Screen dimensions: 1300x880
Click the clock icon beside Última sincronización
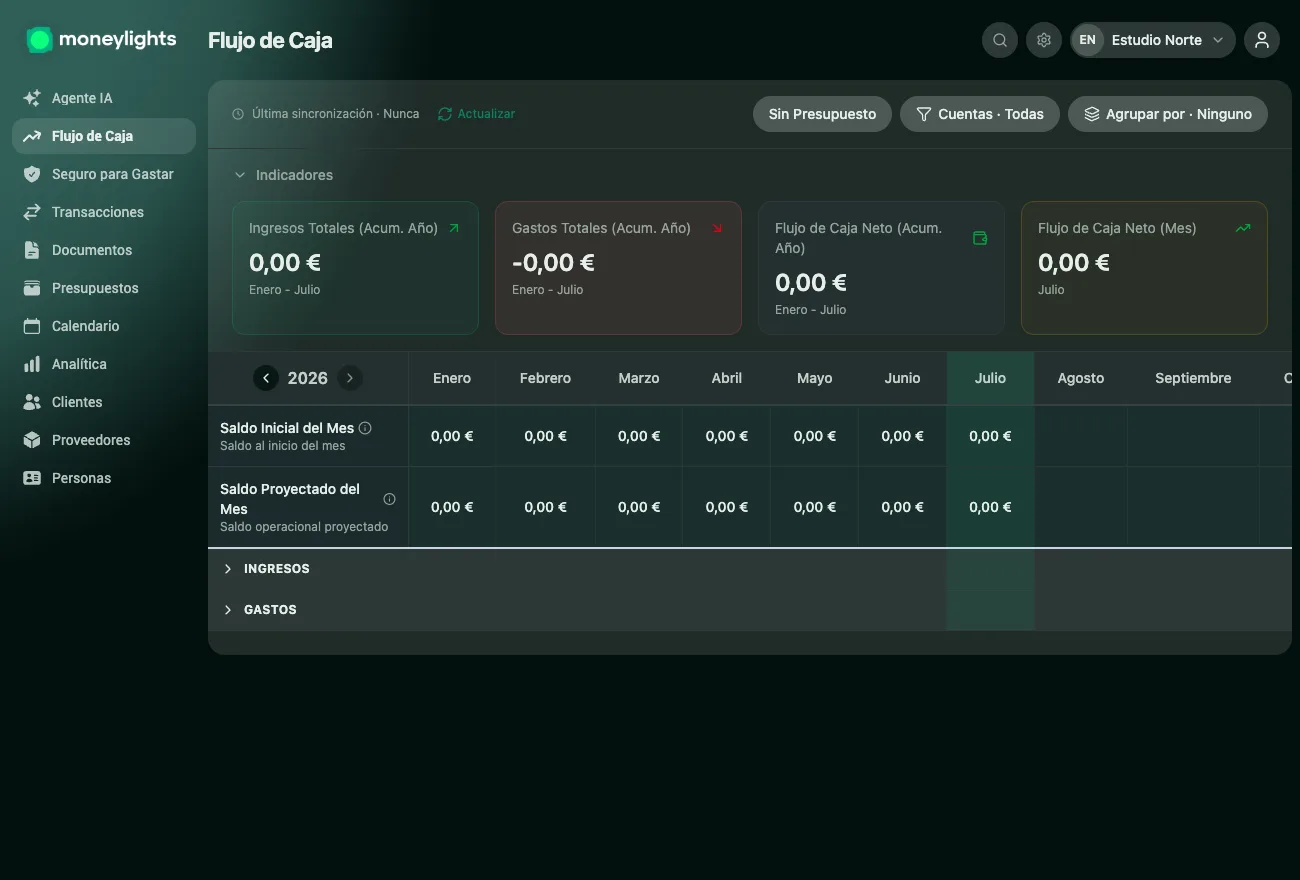pos(238,114)
